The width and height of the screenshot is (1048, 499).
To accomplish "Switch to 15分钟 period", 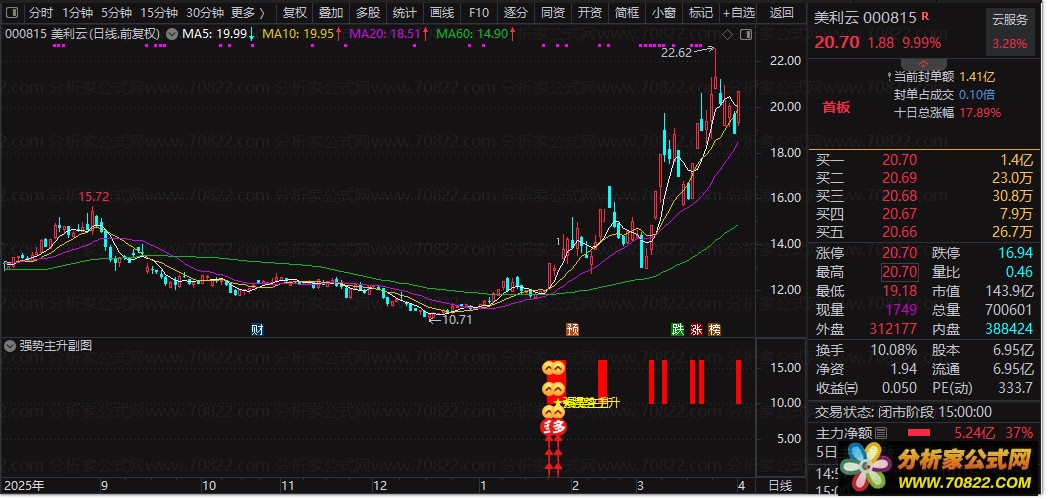I will pyautogui.click(x=158, y=13).
